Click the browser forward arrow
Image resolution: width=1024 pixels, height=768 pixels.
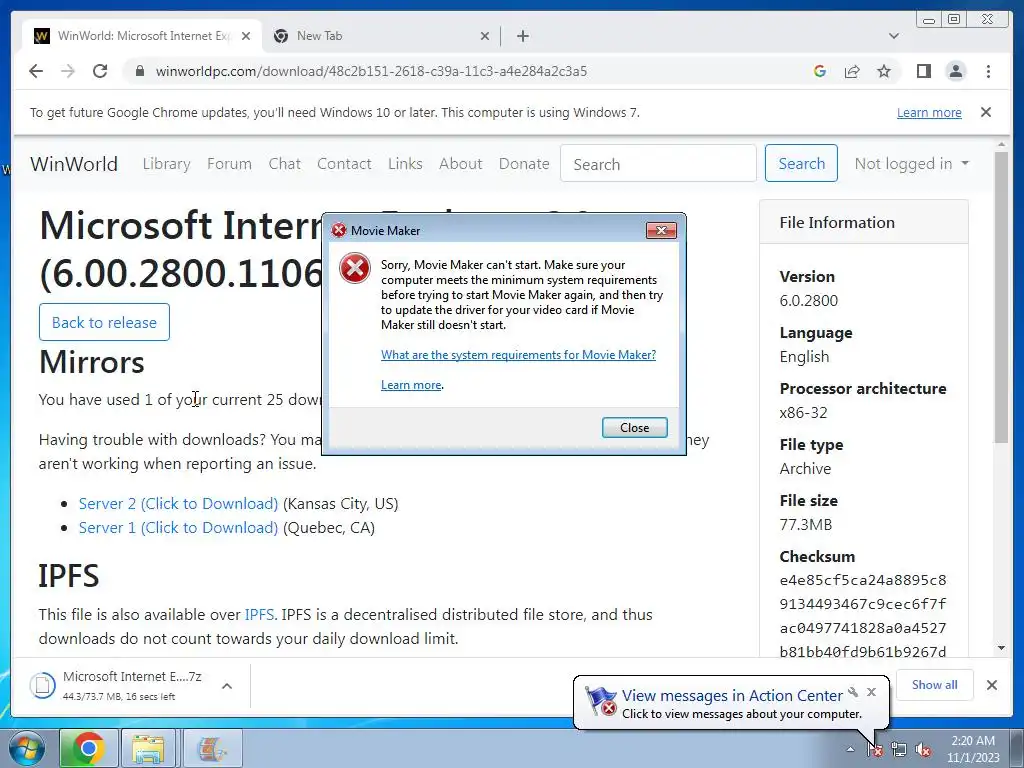pos(68,71)
